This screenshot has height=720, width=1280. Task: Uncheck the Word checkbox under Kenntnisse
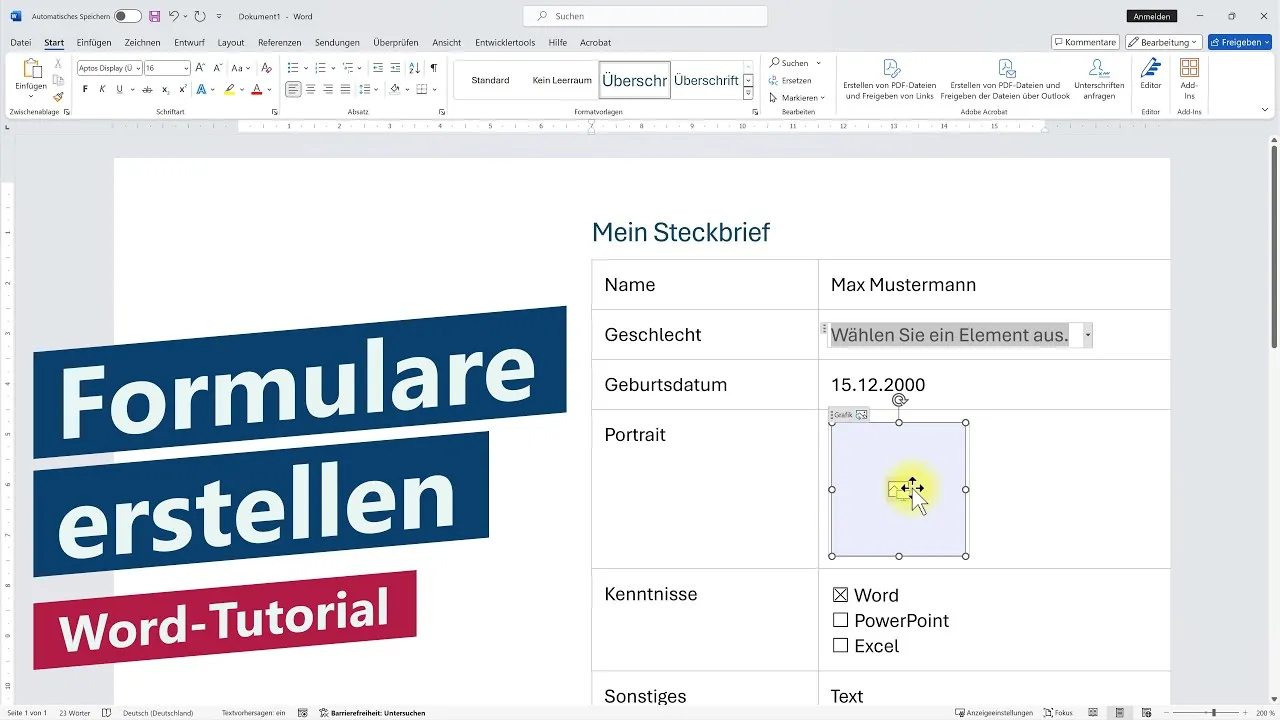840,594
